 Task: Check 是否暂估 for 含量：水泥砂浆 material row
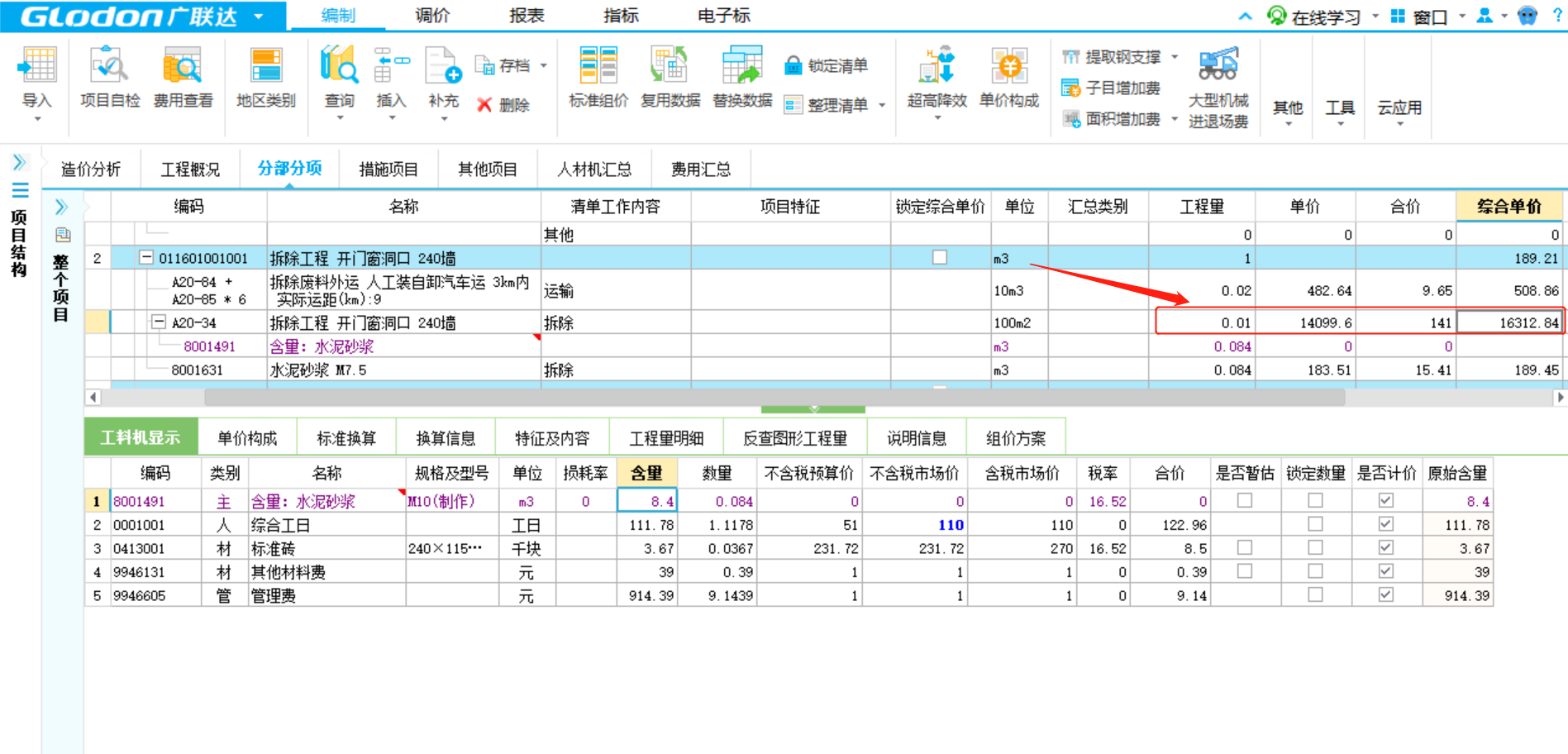(x=1245, y=500)
